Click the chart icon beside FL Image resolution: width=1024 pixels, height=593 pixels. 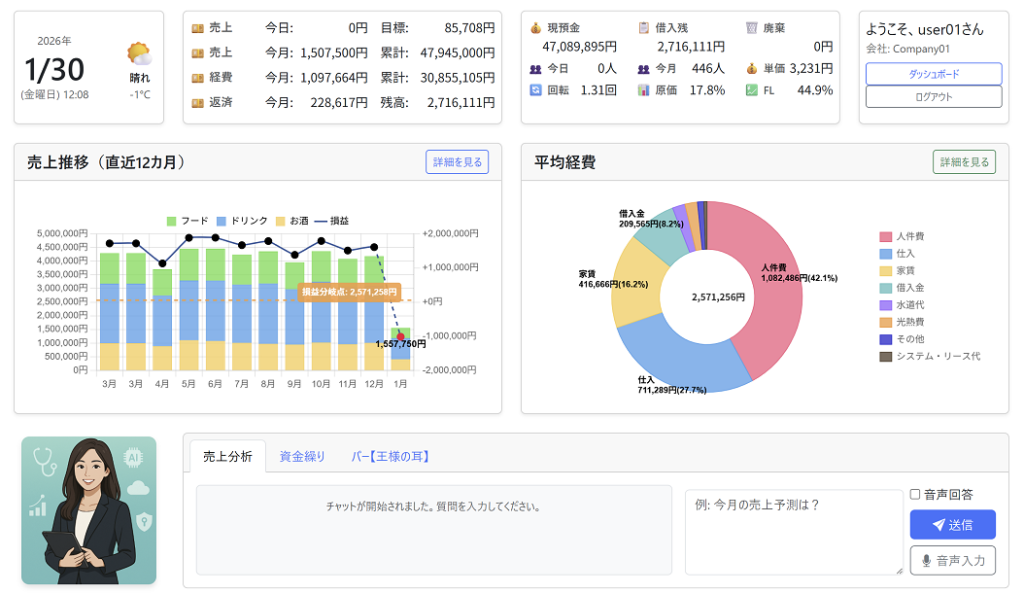(752, 90)
